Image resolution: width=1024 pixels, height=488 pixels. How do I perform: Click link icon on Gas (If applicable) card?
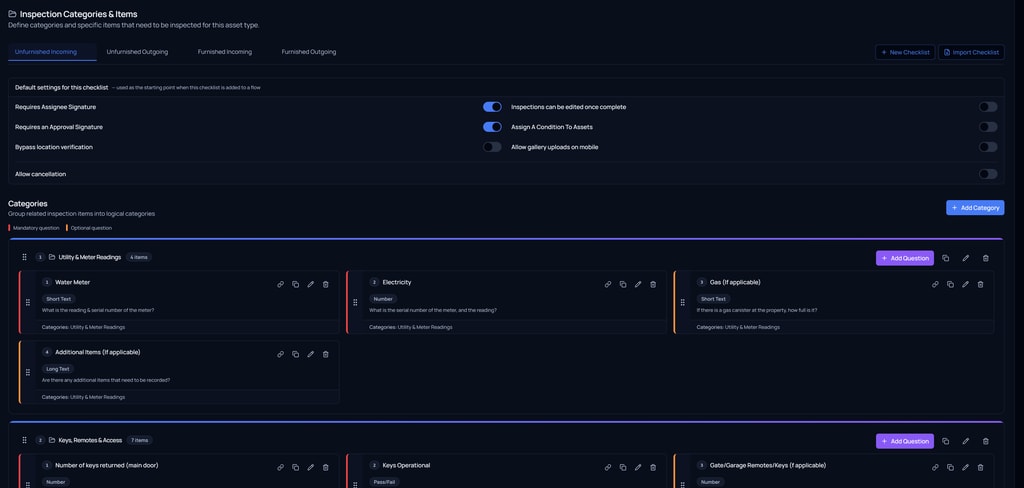935,284
